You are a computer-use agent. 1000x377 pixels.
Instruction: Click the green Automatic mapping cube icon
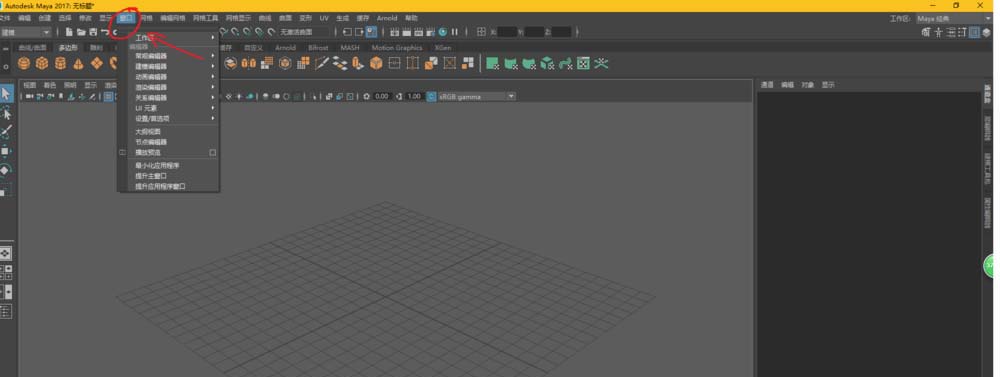coord(547,63)
